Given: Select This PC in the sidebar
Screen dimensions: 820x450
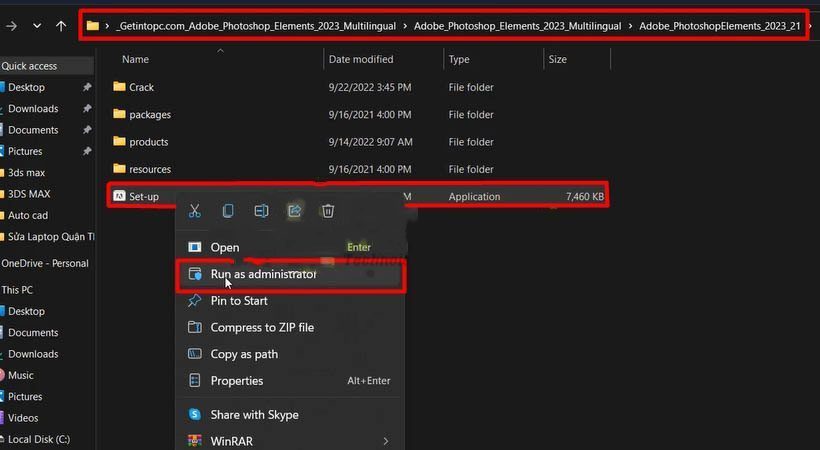Looking at the screenshot, I should (17, 290).
